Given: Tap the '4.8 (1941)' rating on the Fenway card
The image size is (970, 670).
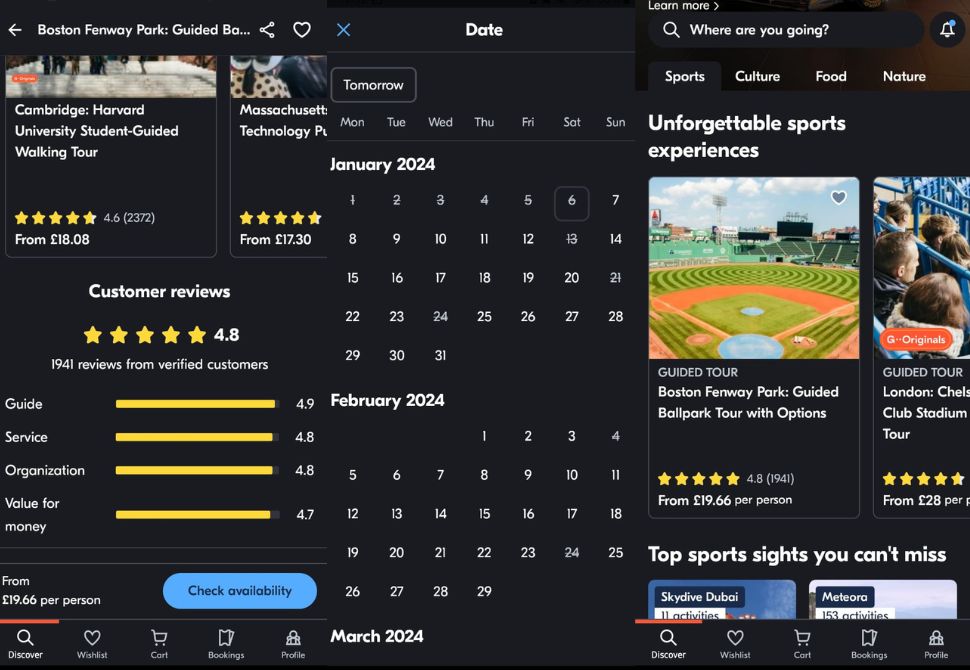Looking at the screenshot, I should (770, 479).
